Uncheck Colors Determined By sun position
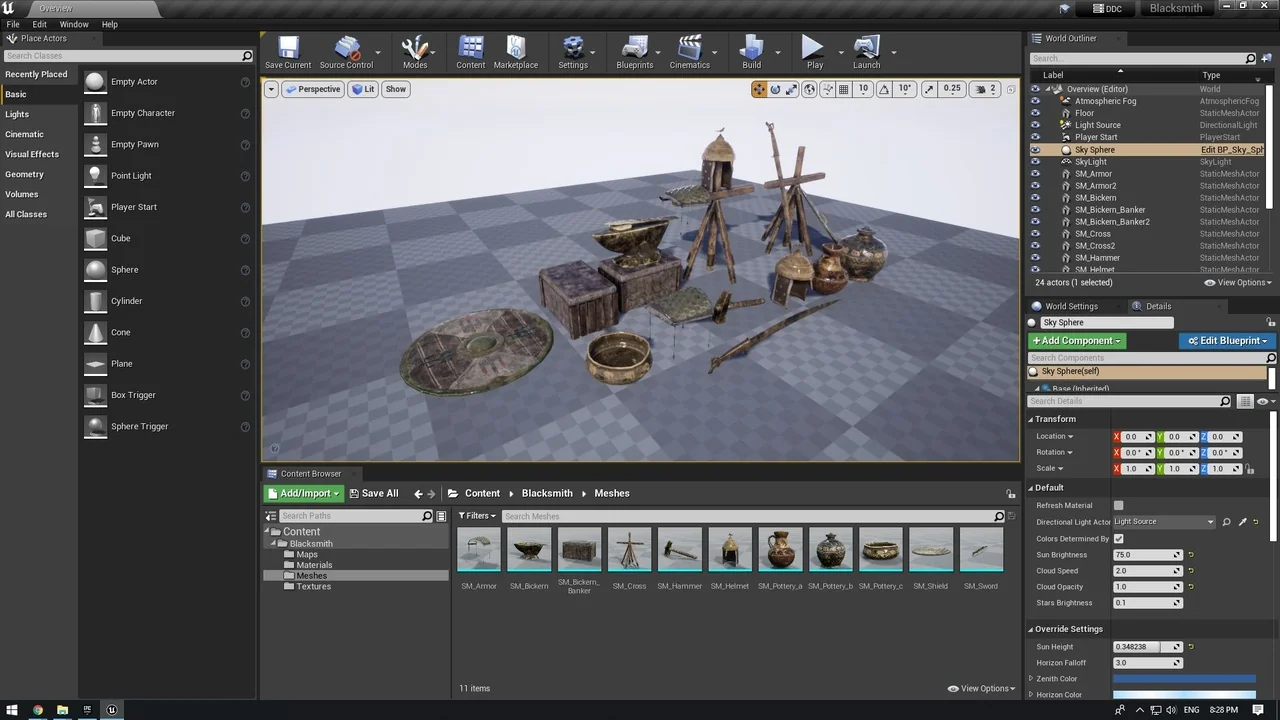The image size is (1280, 720). [1118, 539]
